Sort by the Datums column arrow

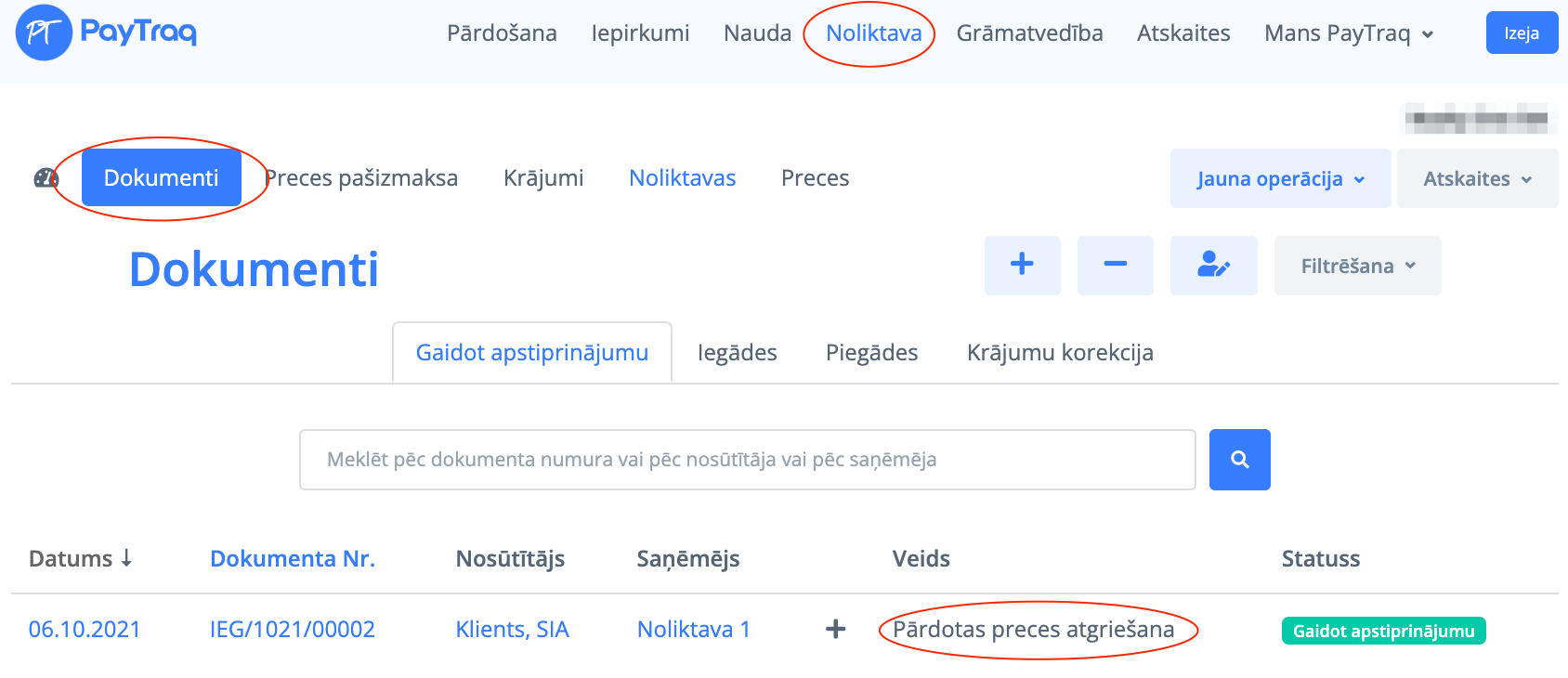[126, 558]
